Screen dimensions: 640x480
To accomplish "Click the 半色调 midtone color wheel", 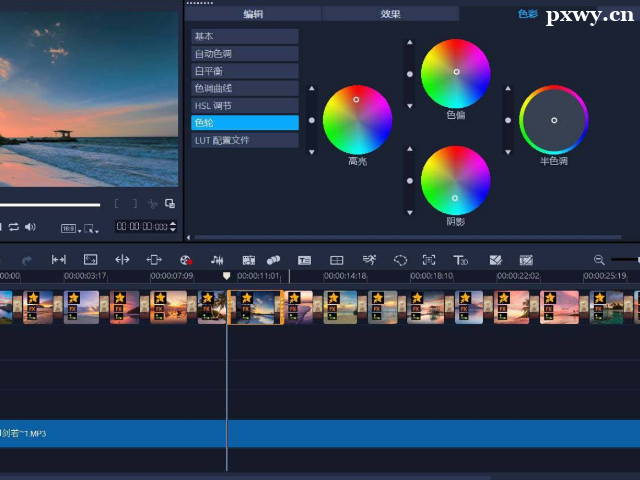I will pyautogui.click(x=554, y=120).
